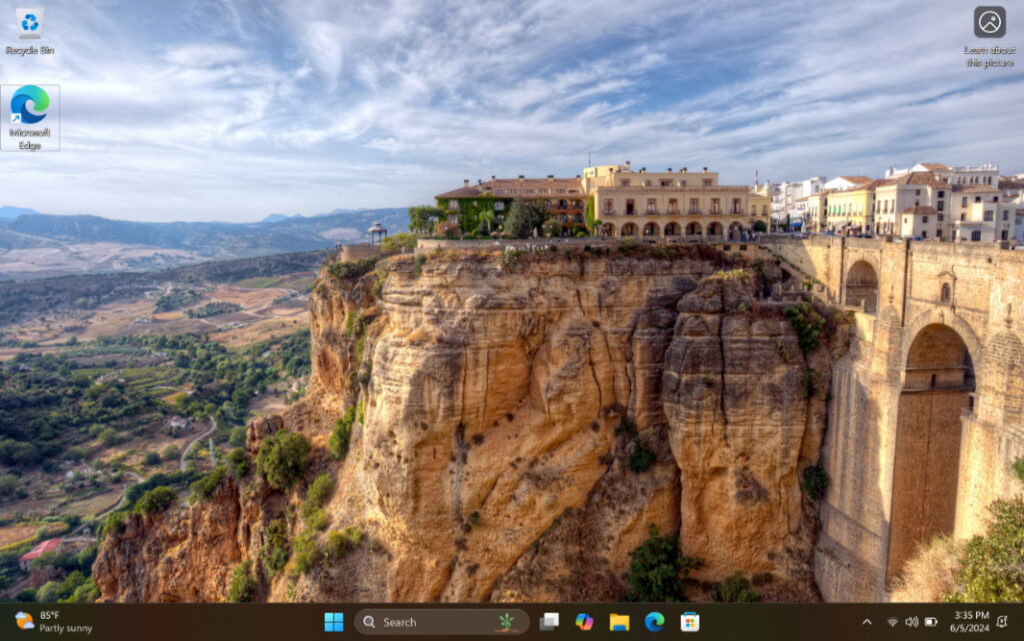
Task: Show hidden system tray icons
Action: (869, 621)
